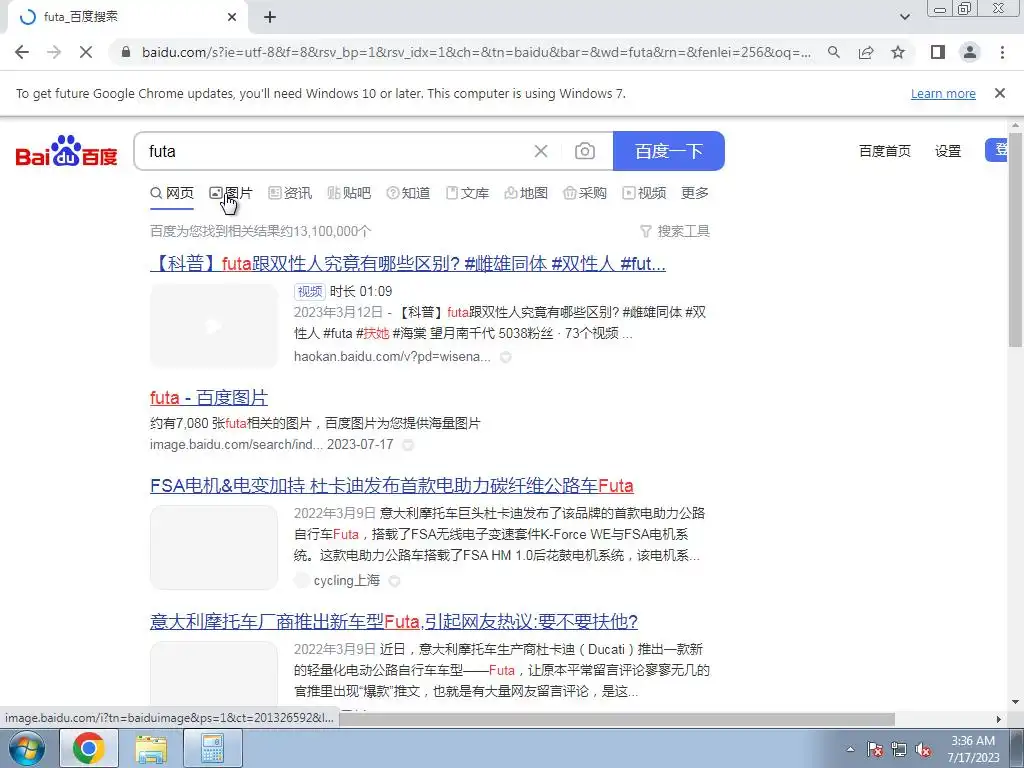This screenshot has width=1024, height=768.
Task: Clear the search box with the X icon
Action: (541, 152)
